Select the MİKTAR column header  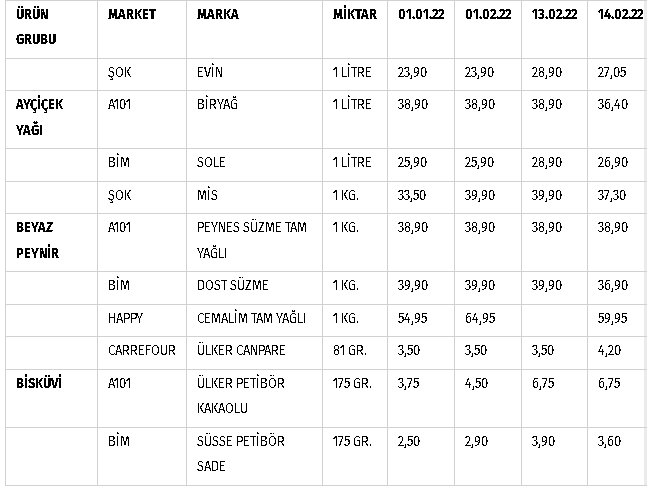[x=355, y=16]
